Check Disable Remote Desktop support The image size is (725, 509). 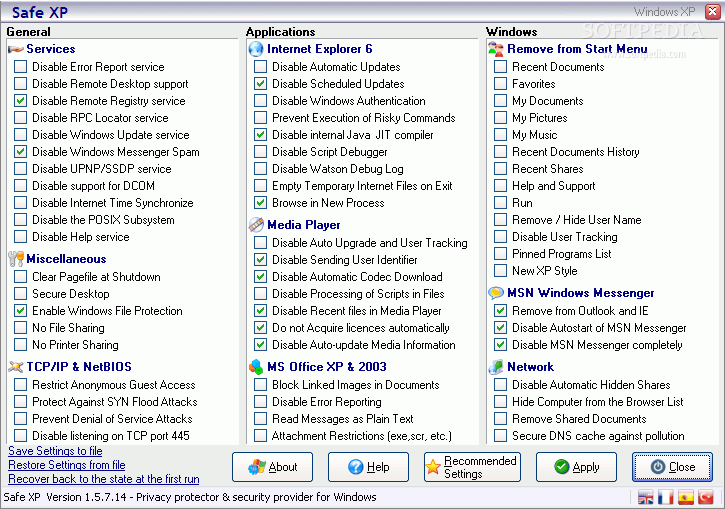click(20, 84)
